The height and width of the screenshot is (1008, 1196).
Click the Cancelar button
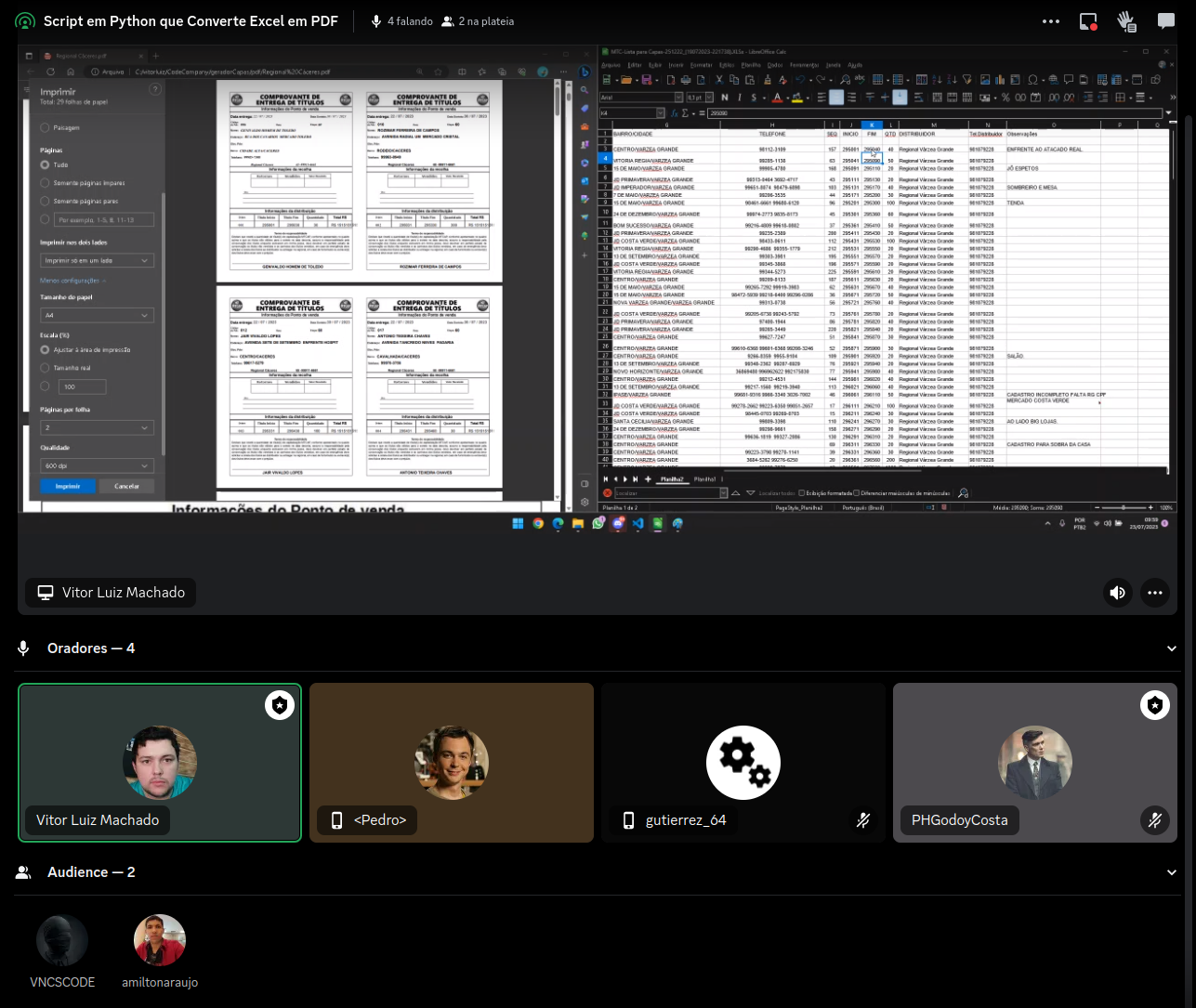[126, 486]
